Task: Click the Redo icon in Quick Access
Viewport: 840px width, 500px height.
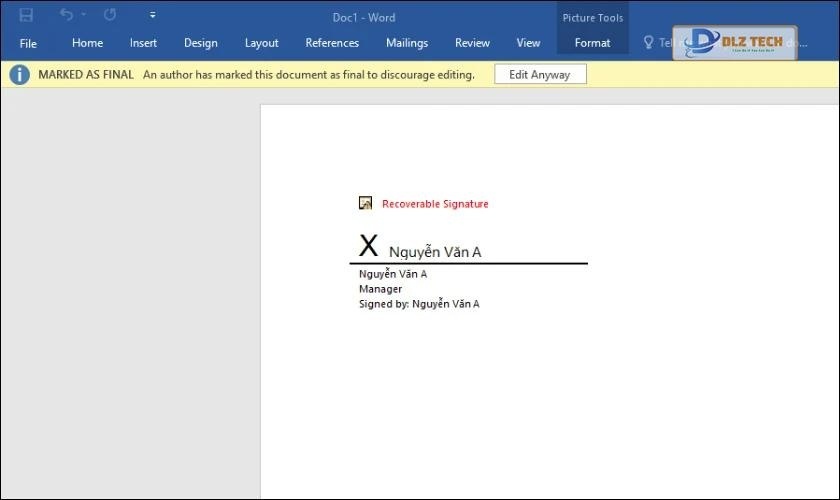Action: pos(110,15)
